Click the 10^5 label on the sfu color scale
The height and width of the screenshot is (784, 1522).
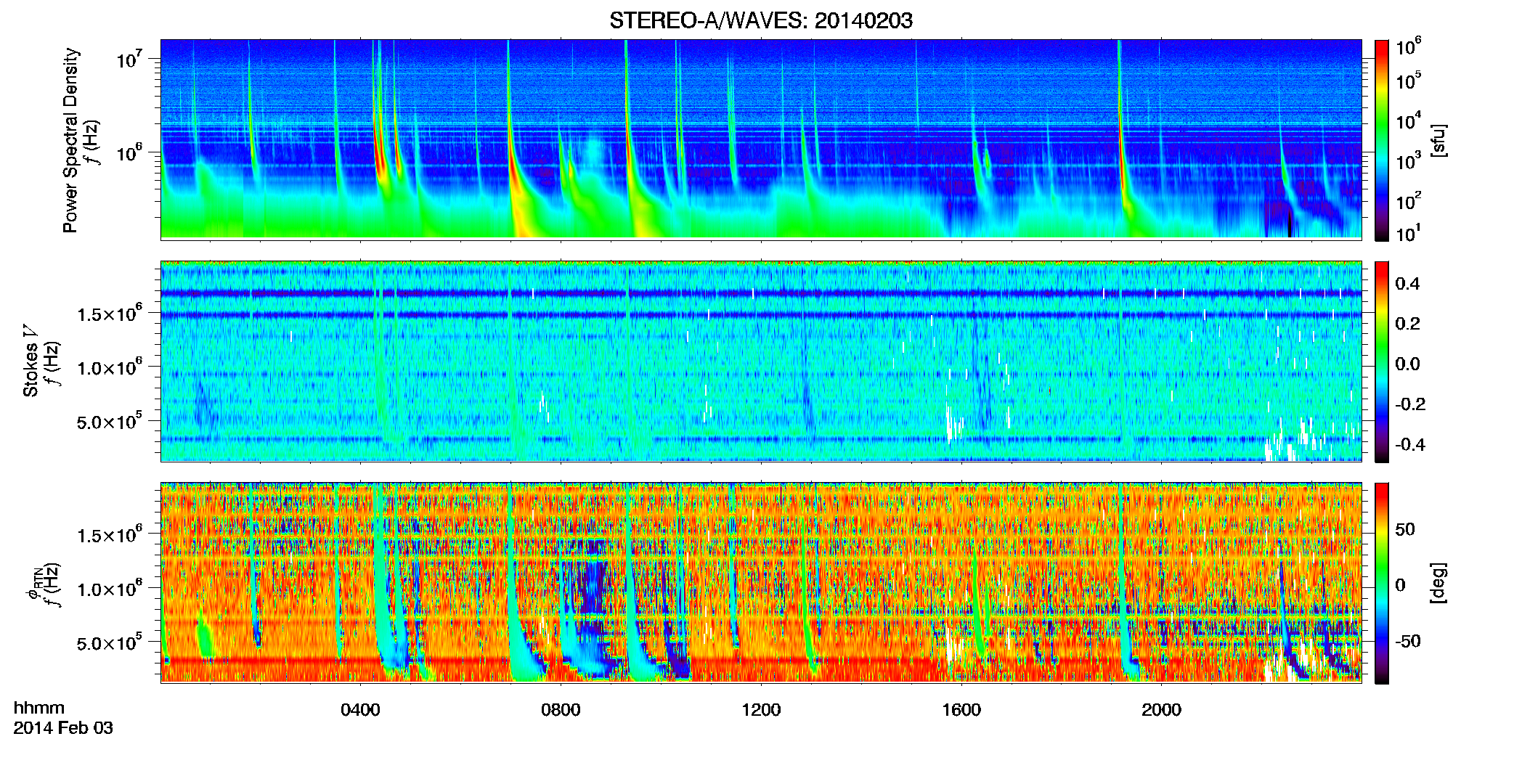1408,81
